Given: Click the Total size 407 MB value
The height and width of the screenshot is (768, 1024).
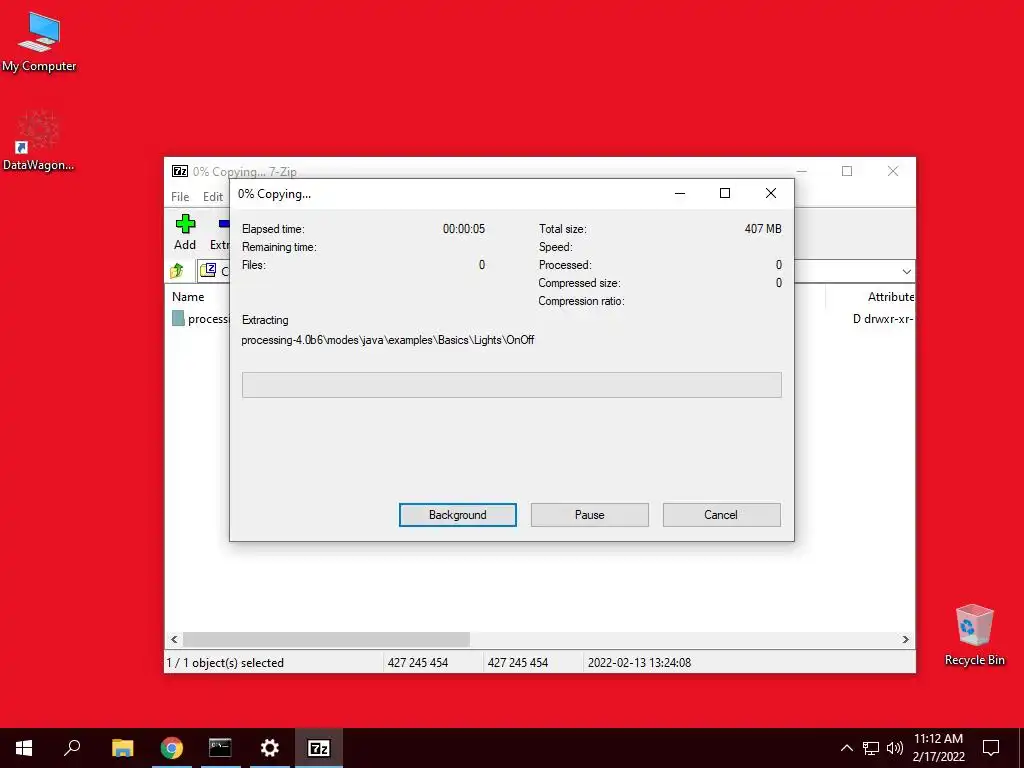Looking at the screenshot, I should pos(762,229).
